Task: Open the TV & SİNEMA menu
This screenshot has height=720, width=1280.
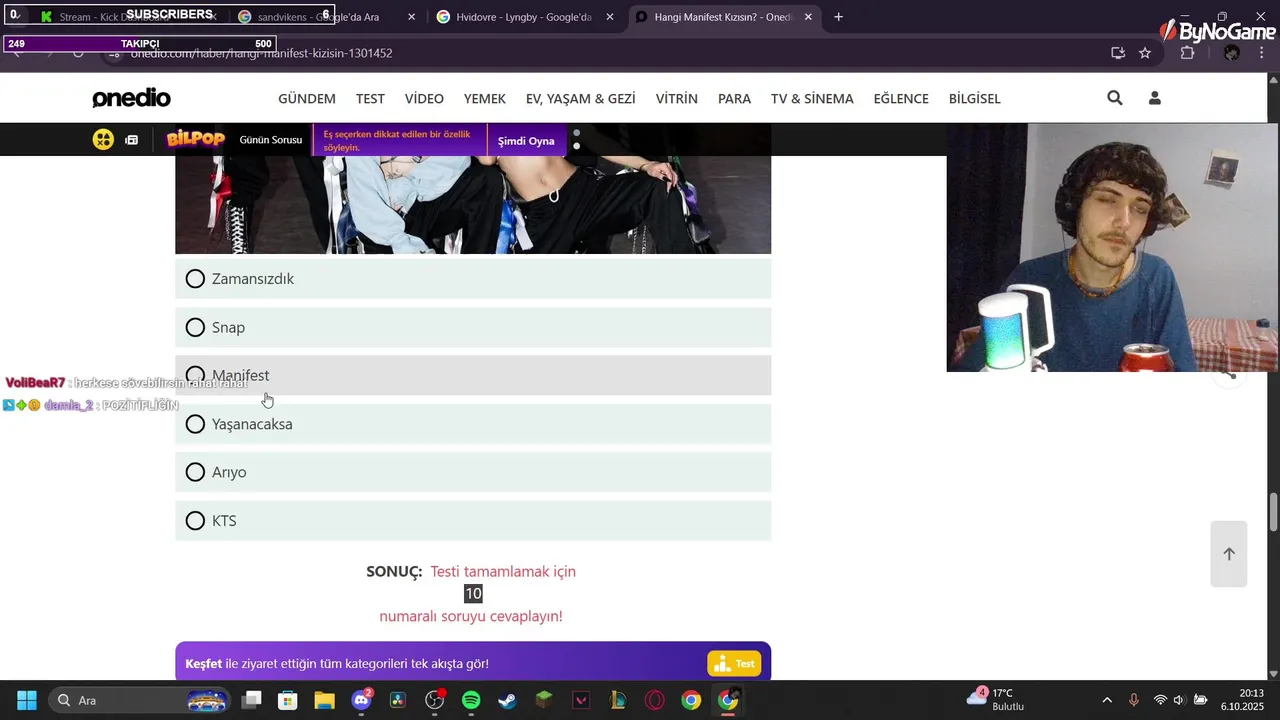Action: point(812,98)
